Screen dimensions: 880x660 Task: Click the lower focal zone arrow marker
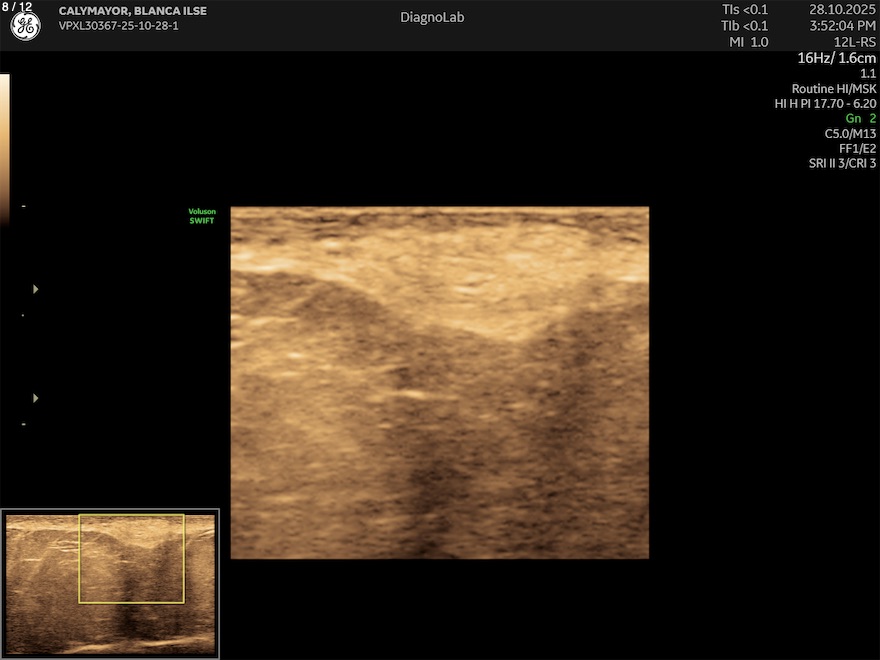pos(36,398)
